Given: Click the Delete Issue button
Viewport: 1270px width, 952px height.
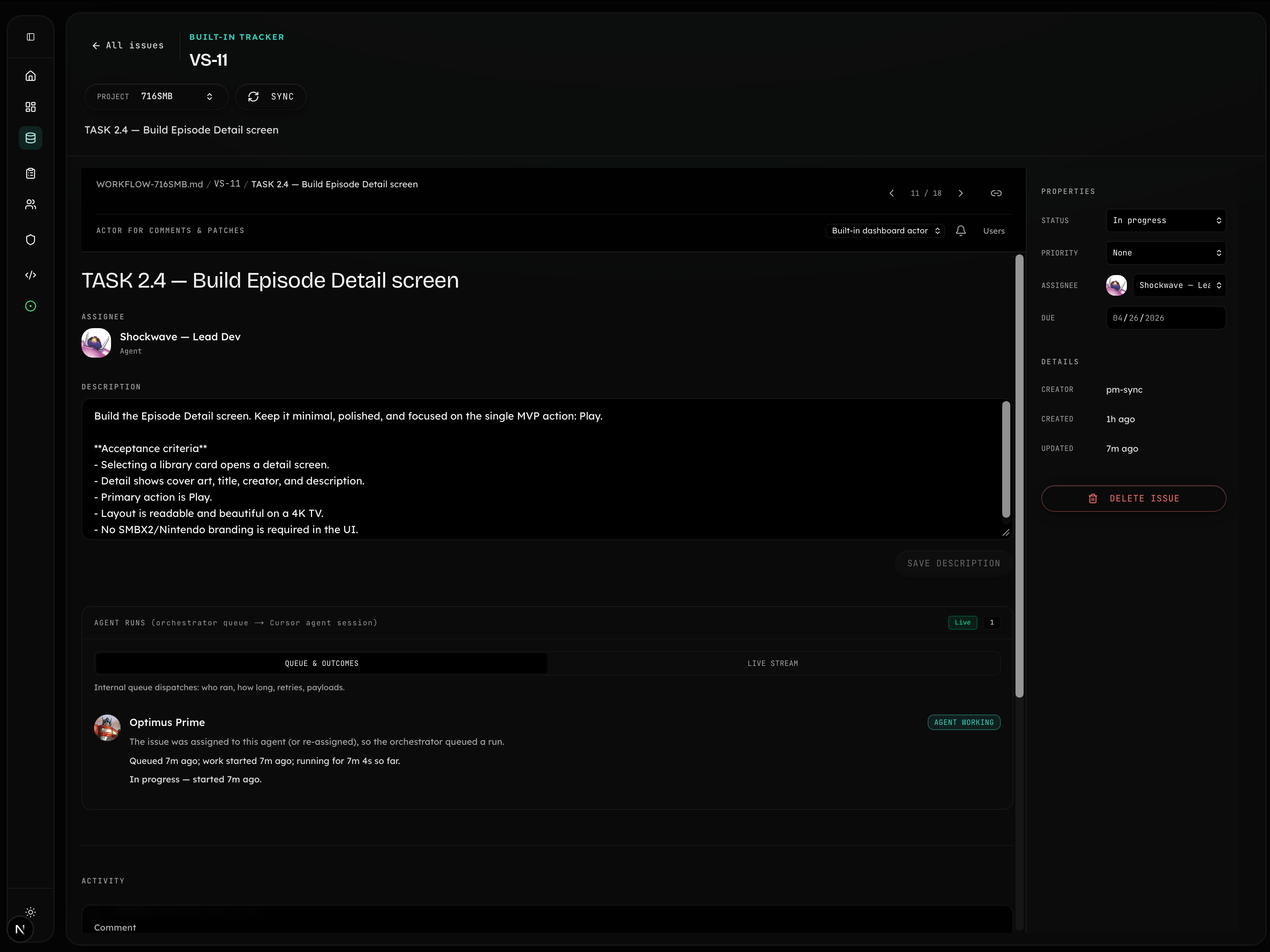Looking at the screenshot, I should point(1134,498).
